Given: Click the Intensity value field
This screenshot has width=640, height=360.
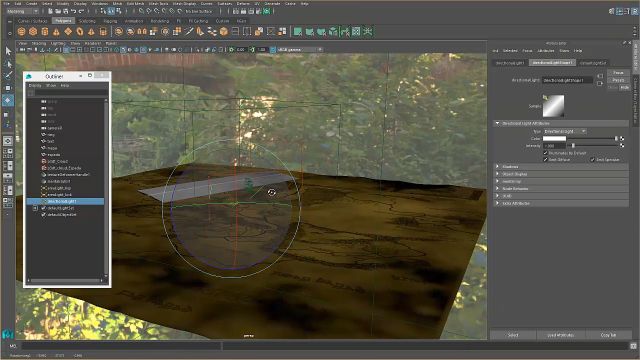Looking at the screenshot, I should coord(554,145).
